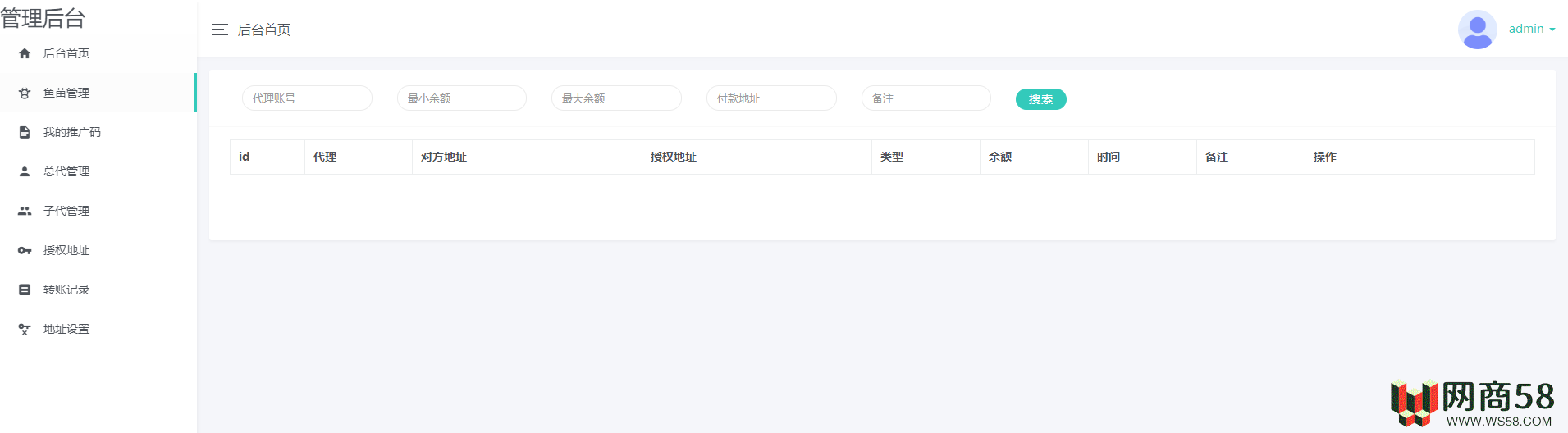Click the id column header
The image size is (1568, 433).
pyautogui.click(x=267, y=157)
